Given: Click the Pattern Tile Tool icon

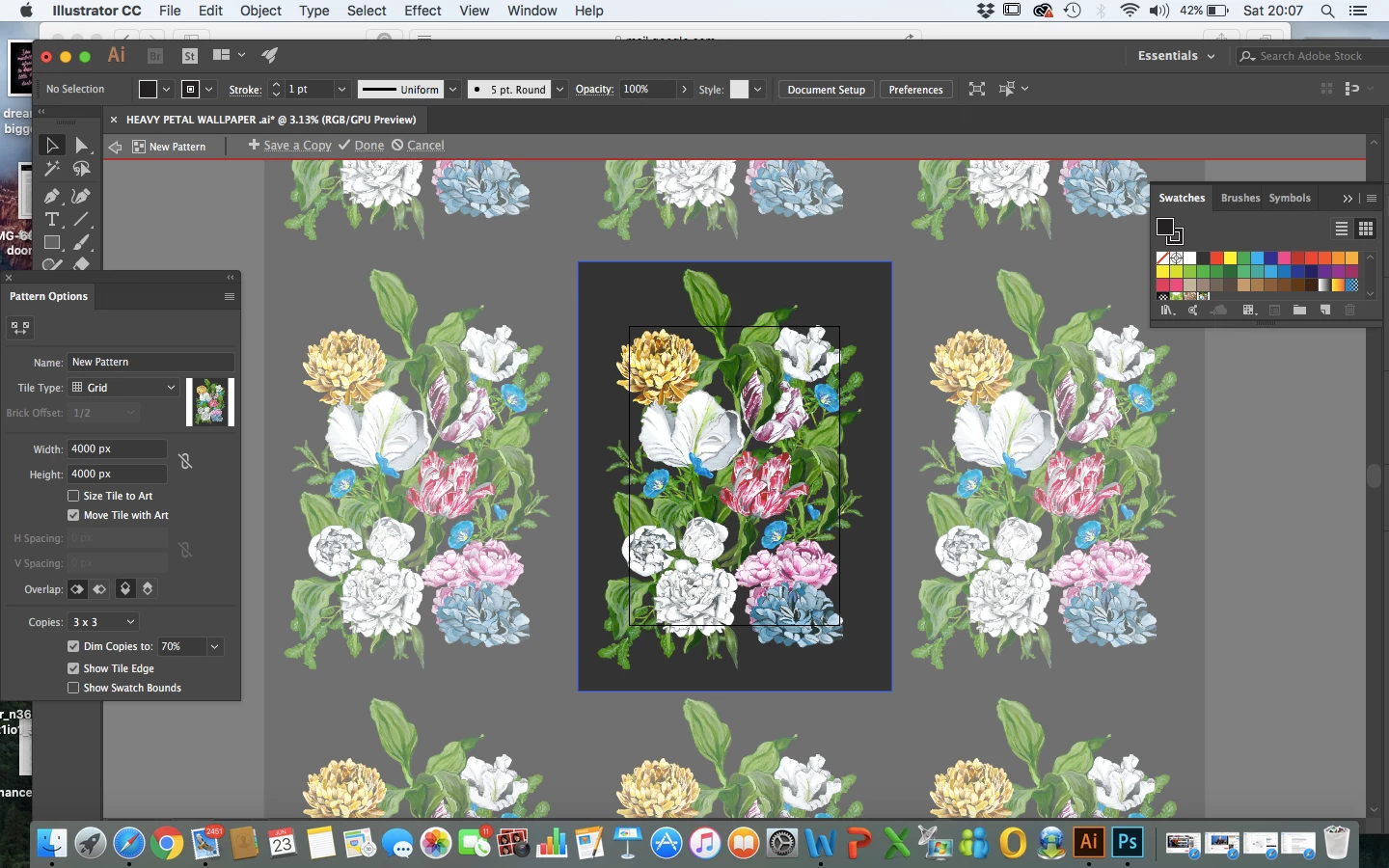Looking at the screenshot, I should coord(20,328).
